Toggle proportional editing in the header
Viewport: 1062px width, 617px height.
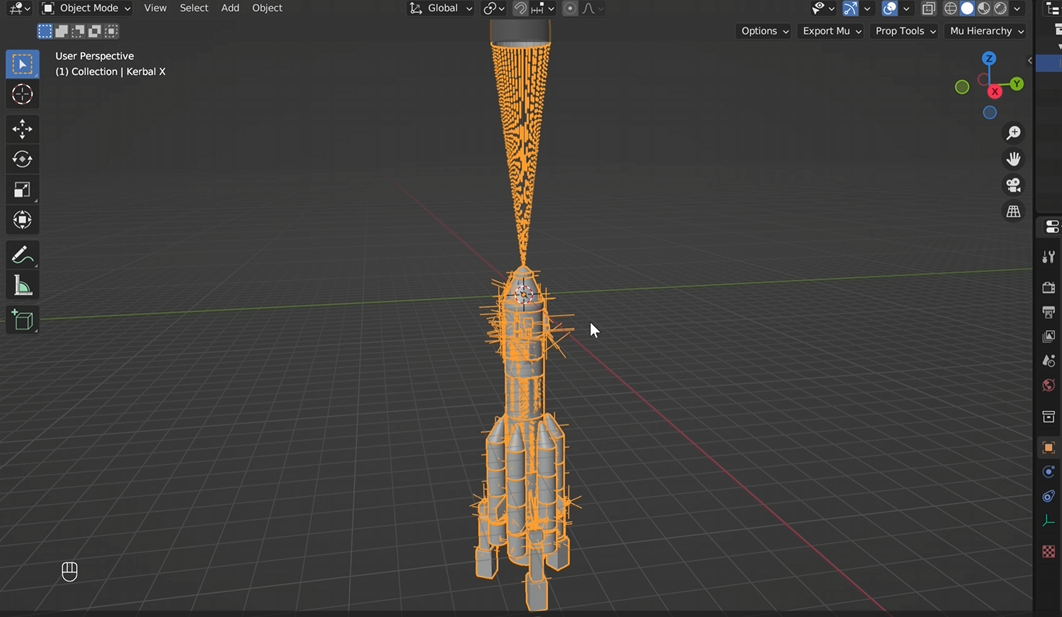(x=570, y=8)
